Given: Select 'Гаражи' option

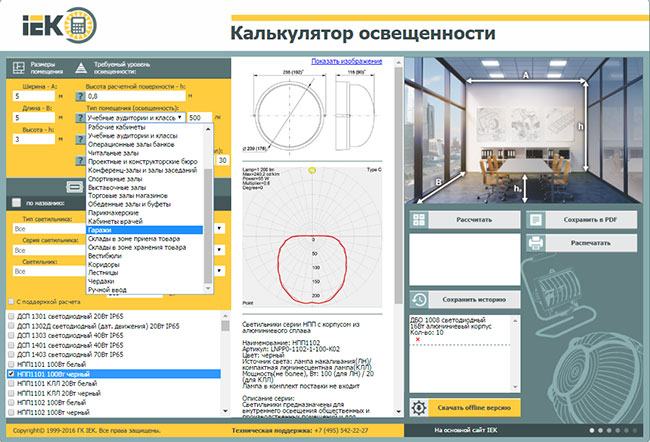Looking at the screenshot, I should [x=145, y=230].
